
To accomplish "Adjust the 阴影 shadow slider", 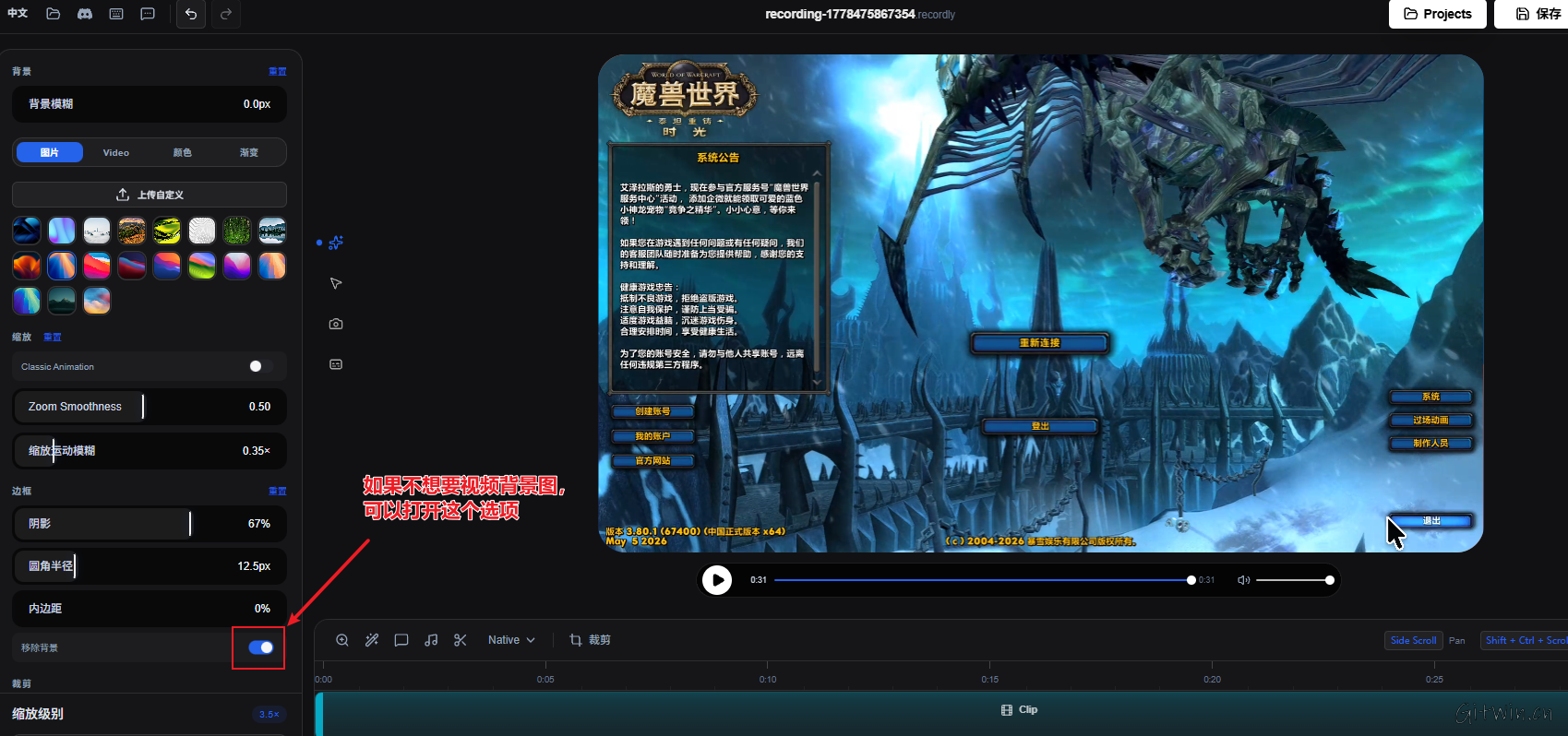I will click(150, 524).
